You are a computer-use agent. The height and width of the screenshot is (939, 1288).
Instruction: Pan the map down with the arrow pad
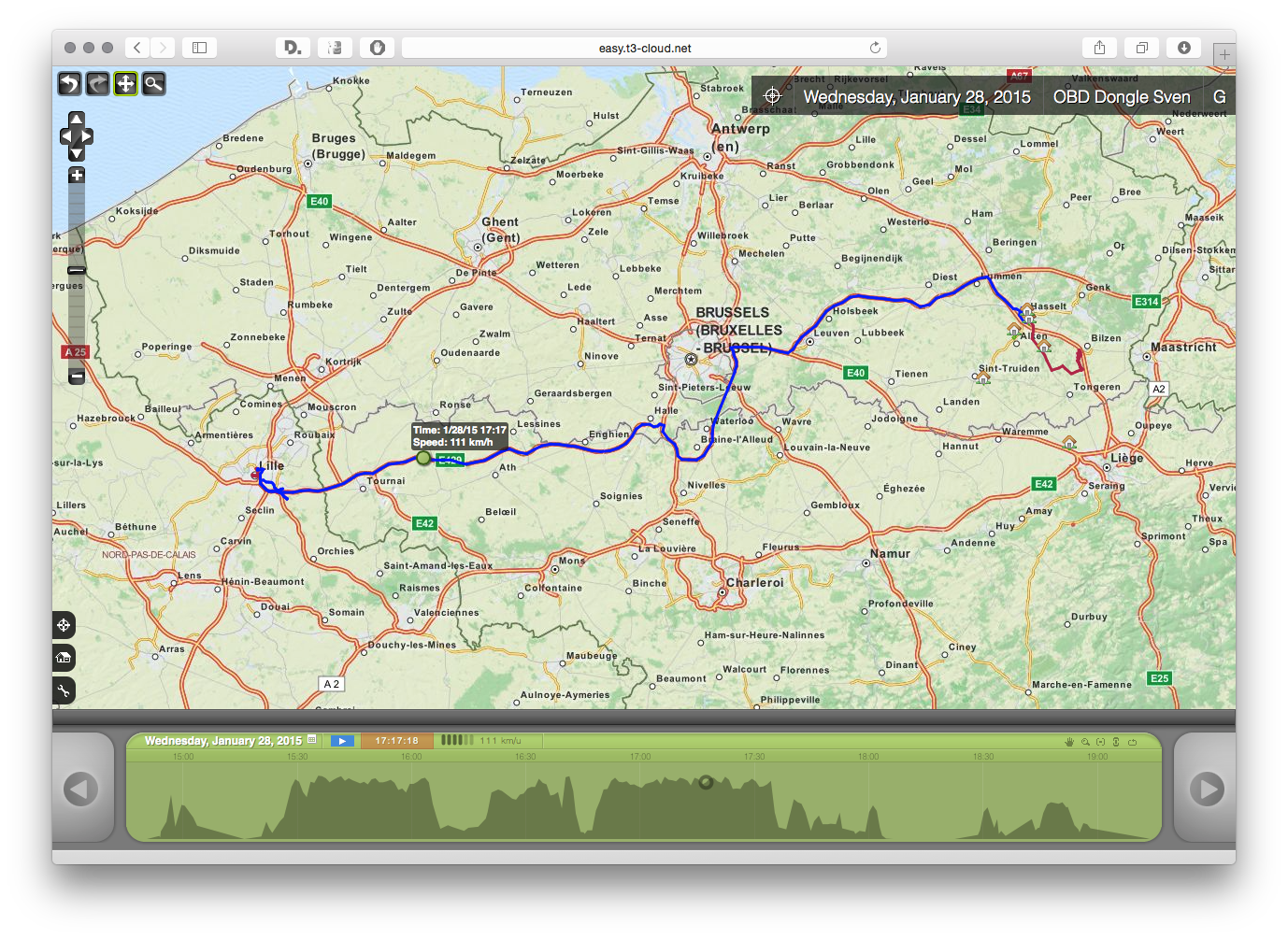77,153
